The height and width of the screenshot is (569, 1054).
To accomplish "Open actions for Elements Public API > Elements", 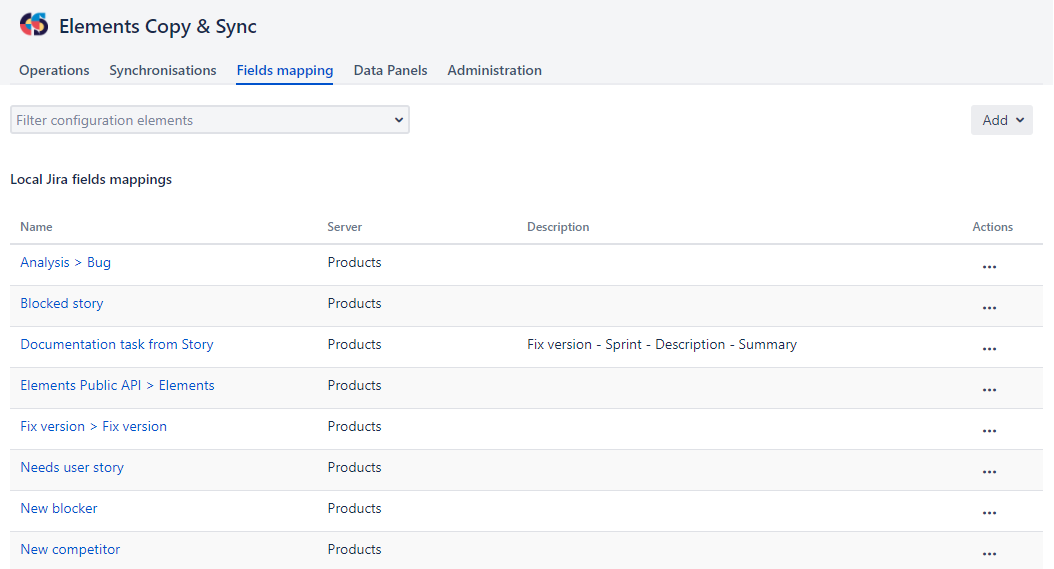I will pos(989,390).
